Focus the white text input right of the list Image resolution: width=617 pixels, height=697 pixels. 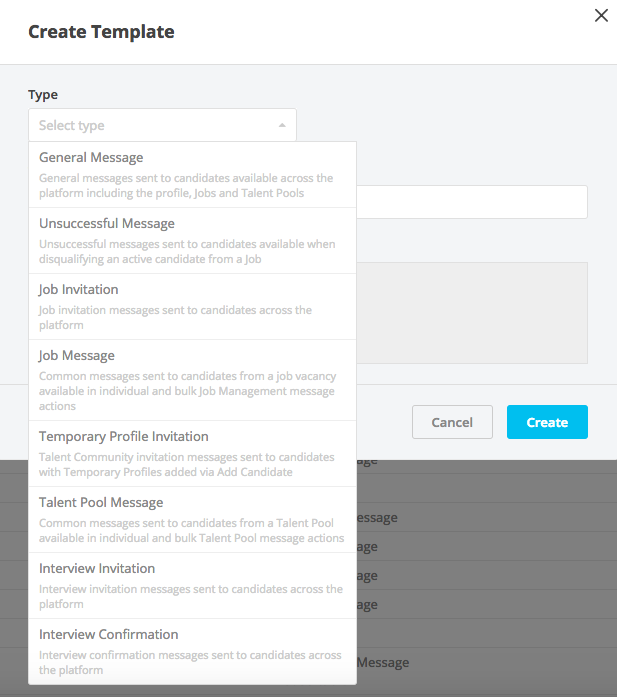coord(471,202)
